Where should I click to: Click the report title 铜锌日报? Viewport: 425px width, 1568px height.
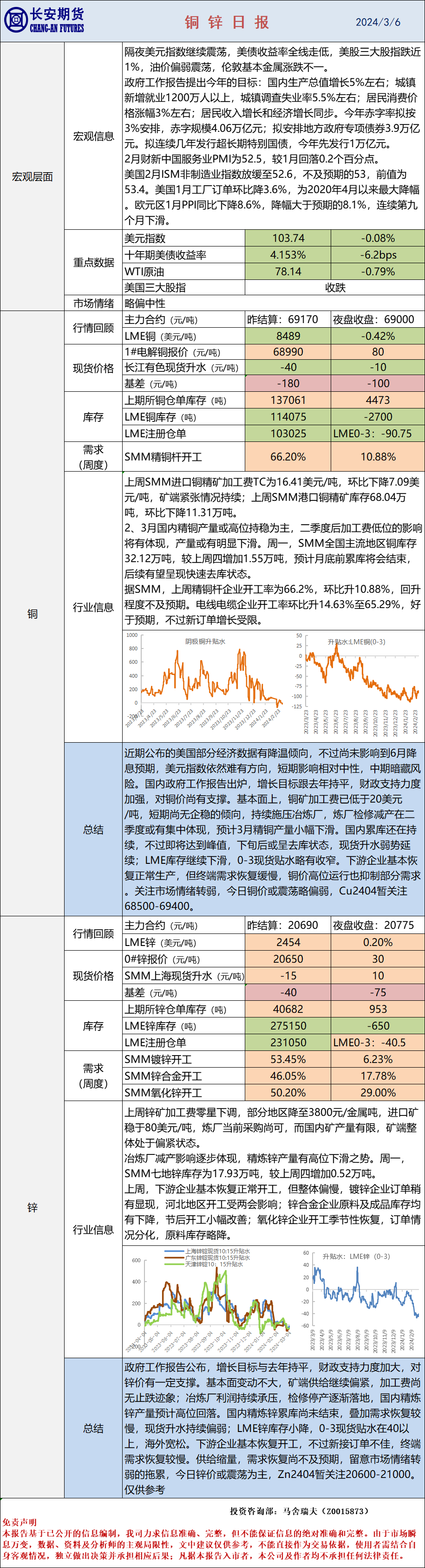pyautogui.click(x=227, y=23)
